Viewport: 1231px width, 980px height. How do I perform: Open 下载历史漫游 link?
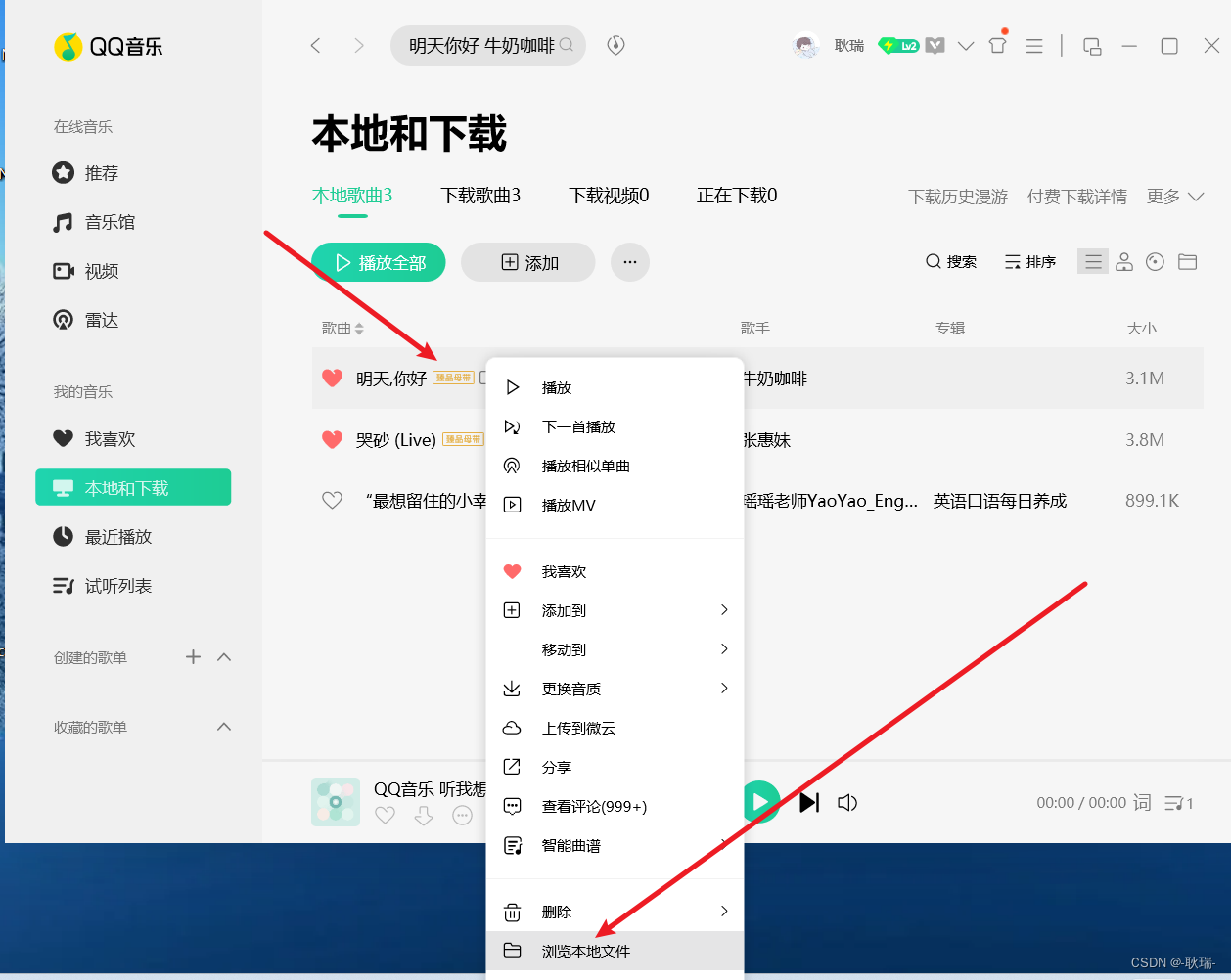(958, 197)
